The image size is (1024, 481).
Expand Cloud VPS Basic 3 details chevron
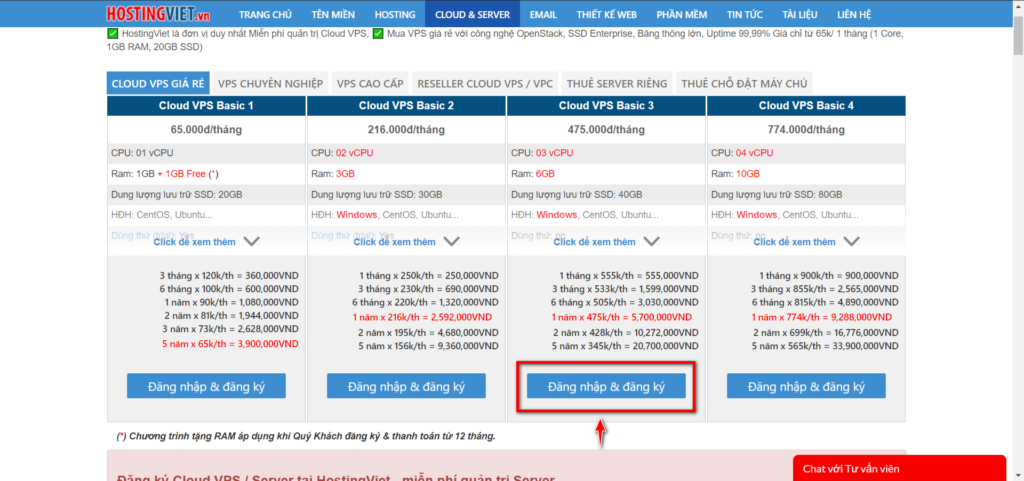(x=652, y=241)
